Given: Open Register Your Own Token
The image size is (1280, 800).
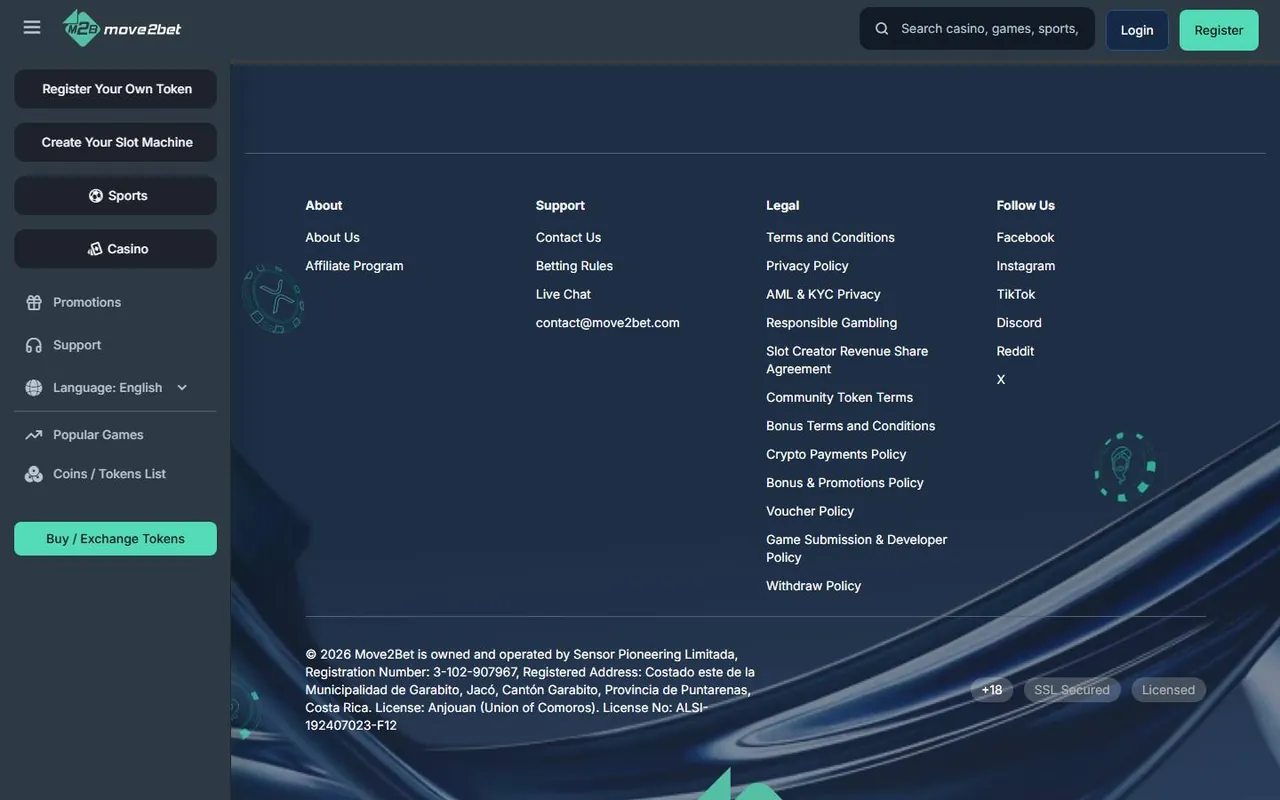Looking at the screenshot, I should [x=116, y=89].
